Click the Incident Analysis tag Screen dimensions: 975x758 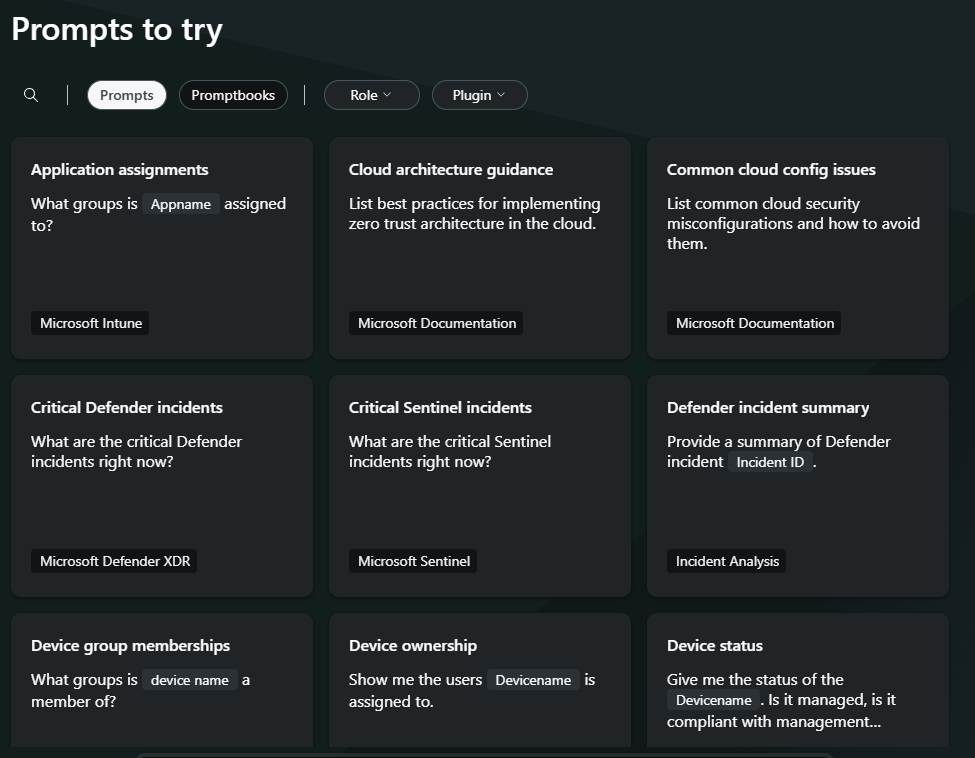click(x=727, y=561)
